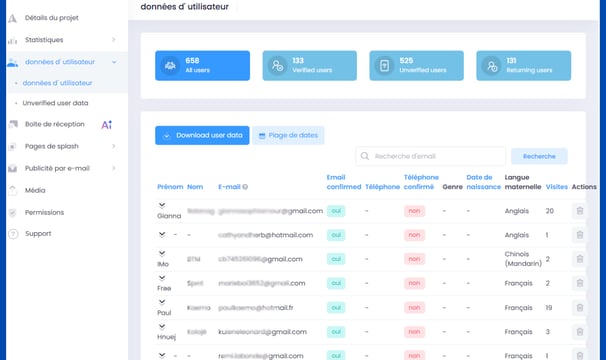Expand Publicité par e-mail chevron

click(x=114, y=168)
